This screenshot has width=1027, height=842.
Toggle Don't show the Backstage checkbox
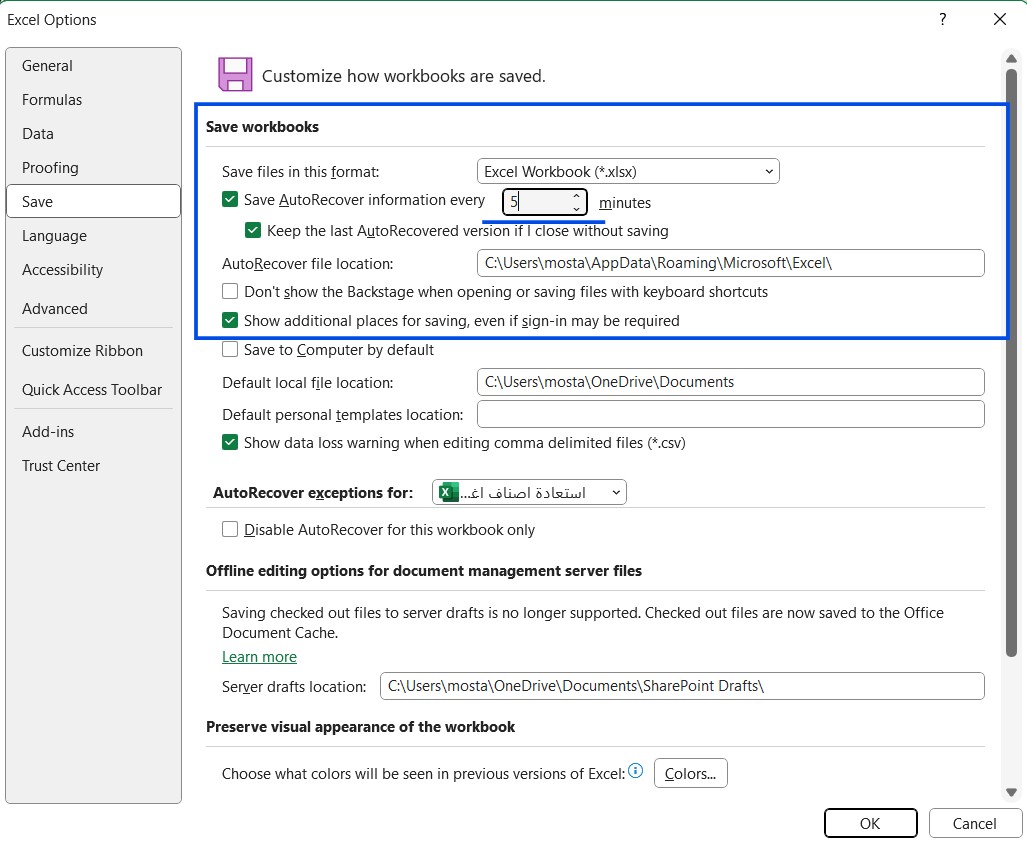pyautogui.click(x=230, y=292)
